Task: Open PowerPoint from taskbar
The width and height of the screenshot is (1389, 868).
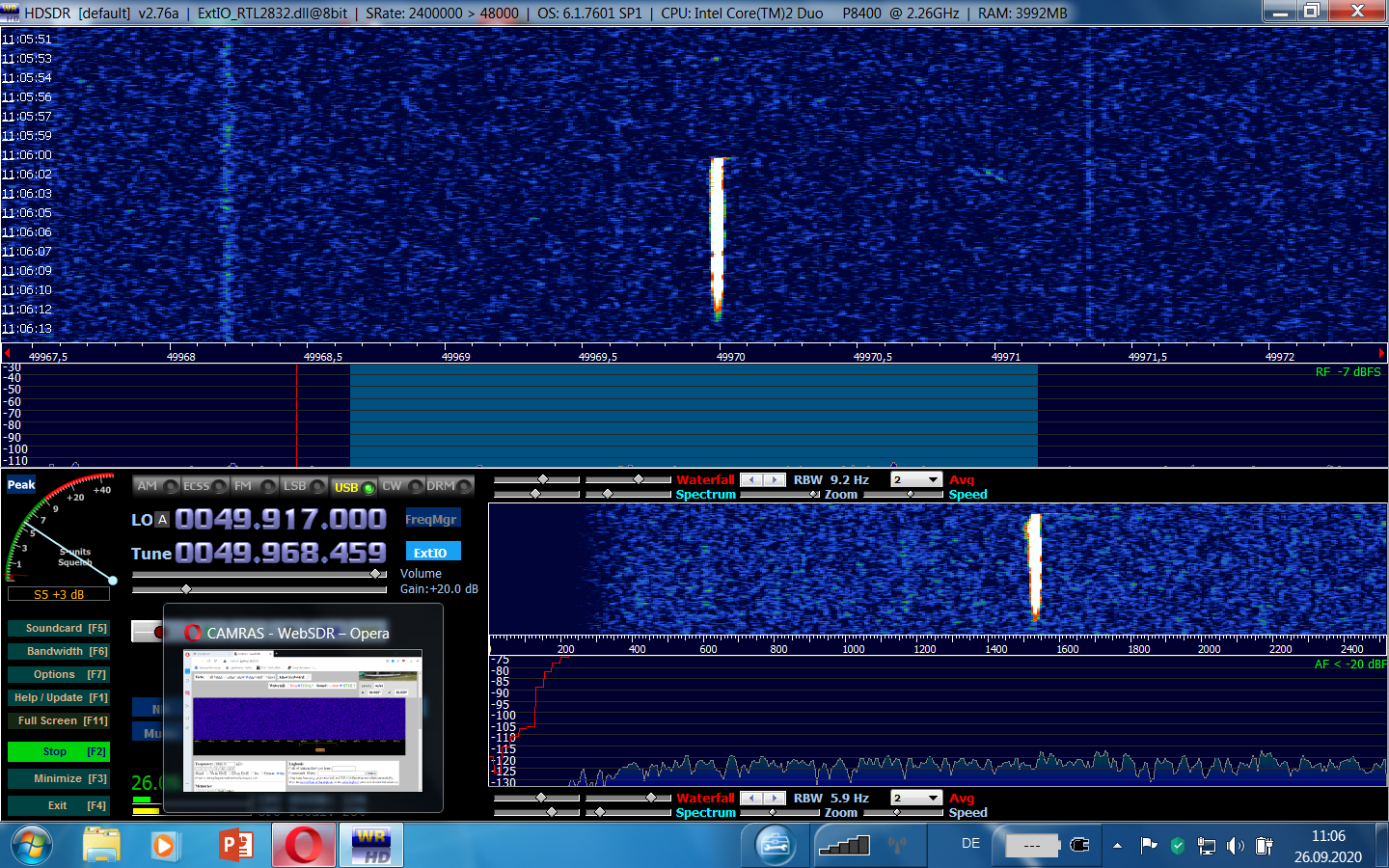Action: [x=235, y=846]
